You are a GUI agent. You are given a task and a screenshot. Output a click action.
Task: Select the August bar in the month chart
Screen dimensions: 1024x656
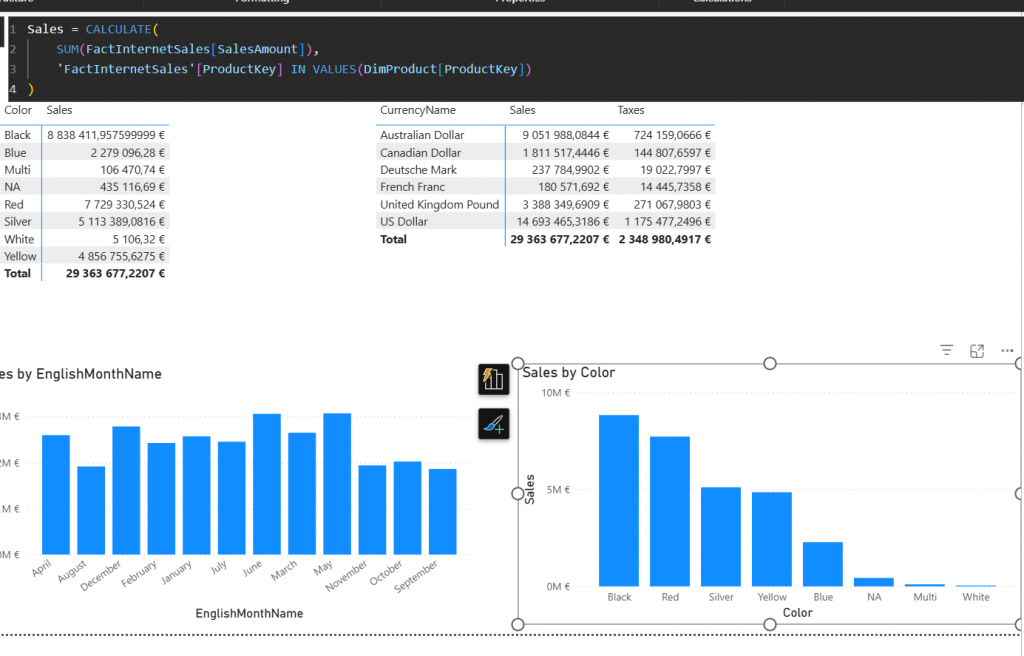pyautogui.click(x=91, y=510)
